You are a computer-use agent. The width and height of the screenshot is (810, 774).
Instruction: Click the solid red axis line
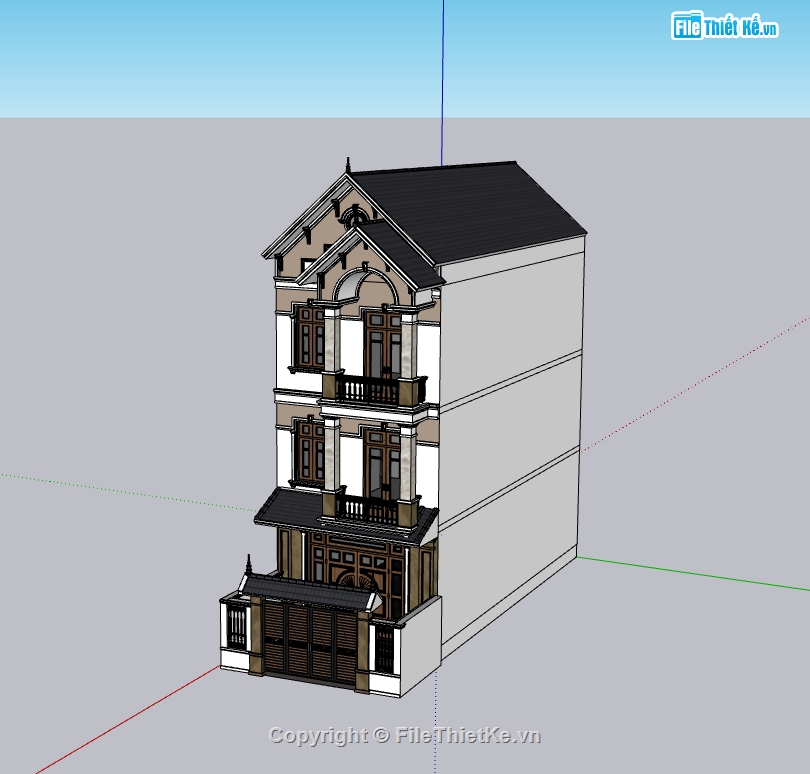(128, 720)
